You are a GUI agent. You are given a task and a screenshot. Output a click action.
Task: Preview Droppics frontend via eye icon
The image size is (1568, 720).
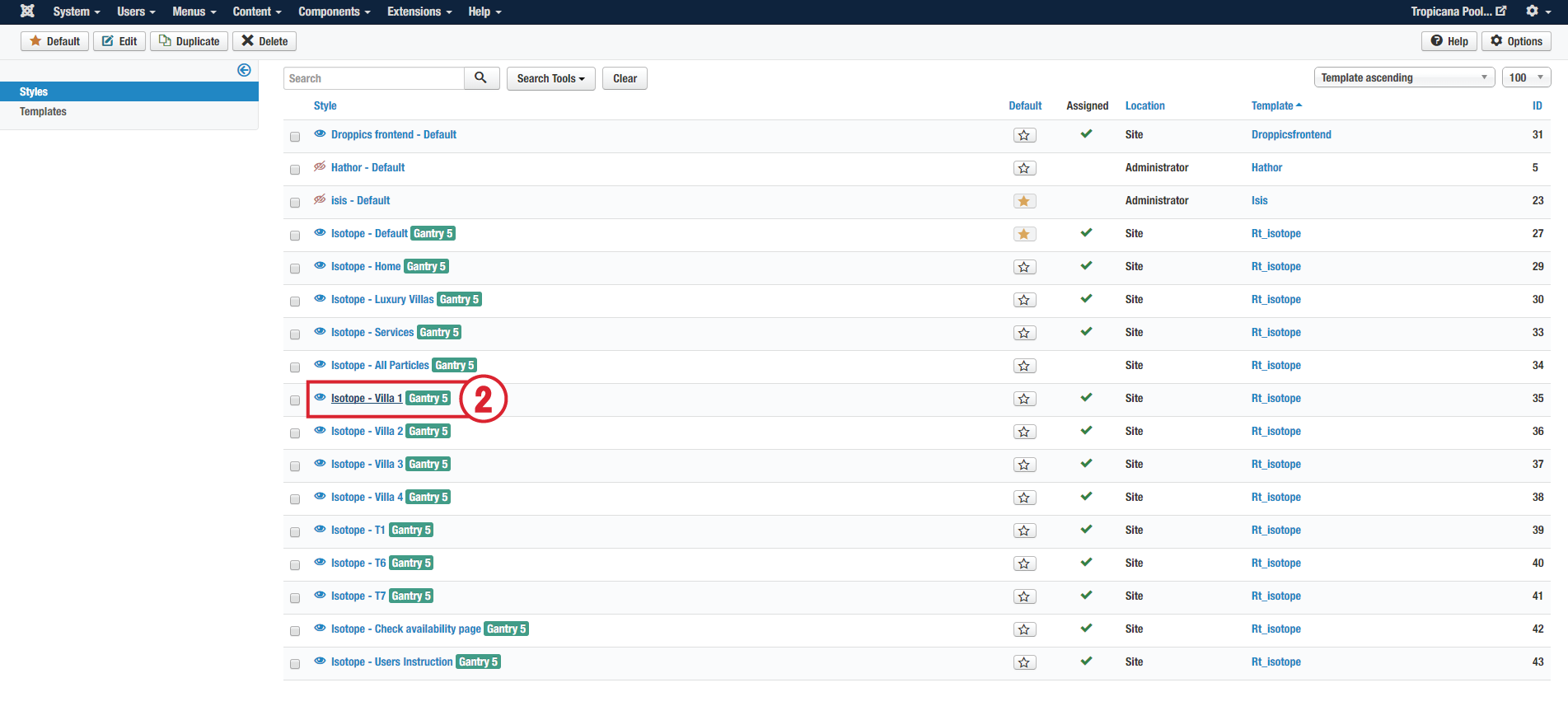tap(320, 133)
